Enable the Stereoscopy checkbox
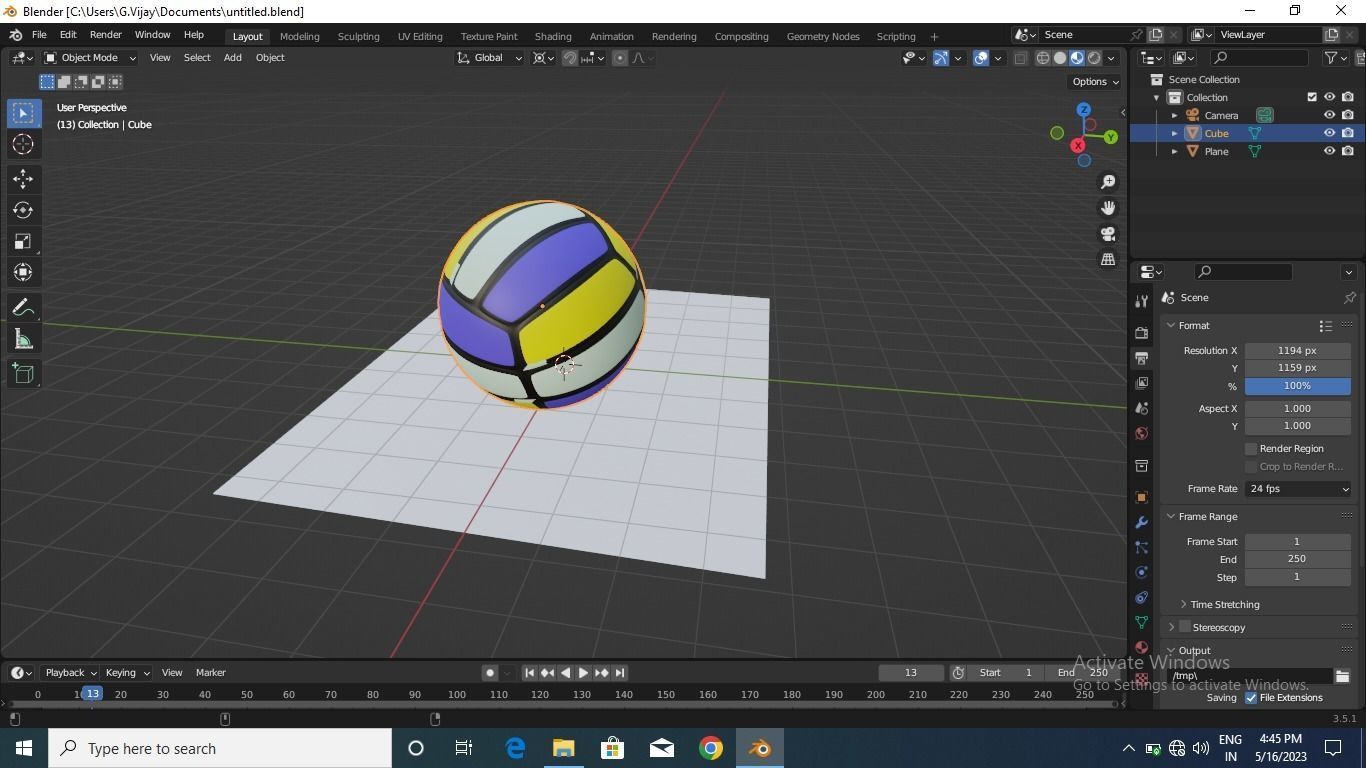 coord(1185,627)
